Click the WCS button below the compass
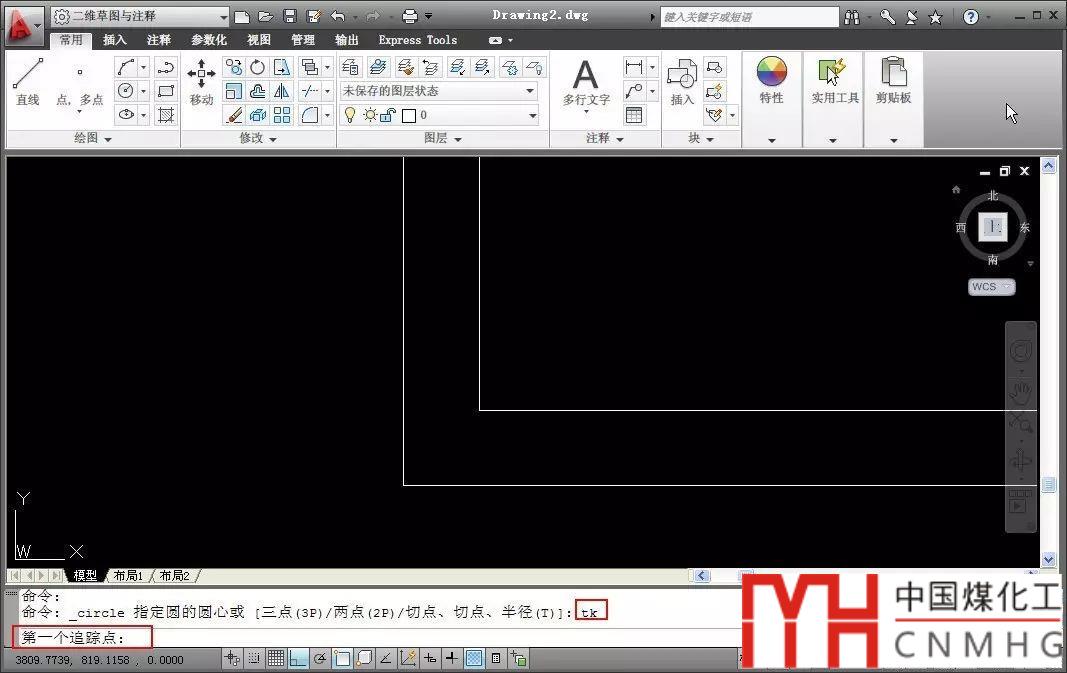 coord(990,287)
